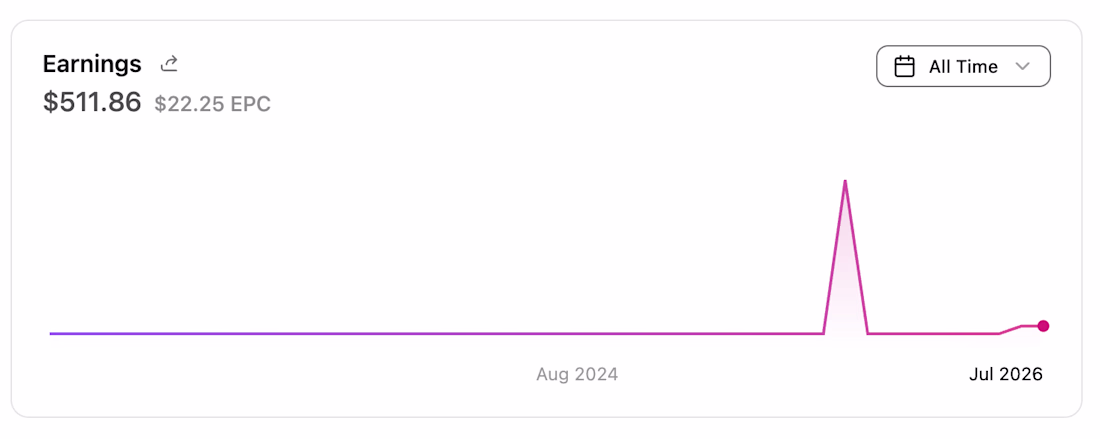Screen dimensions: 1100x439
Task: Click the rising left edge of the spike
Action: pyautogui.click(x=834, y=257)
